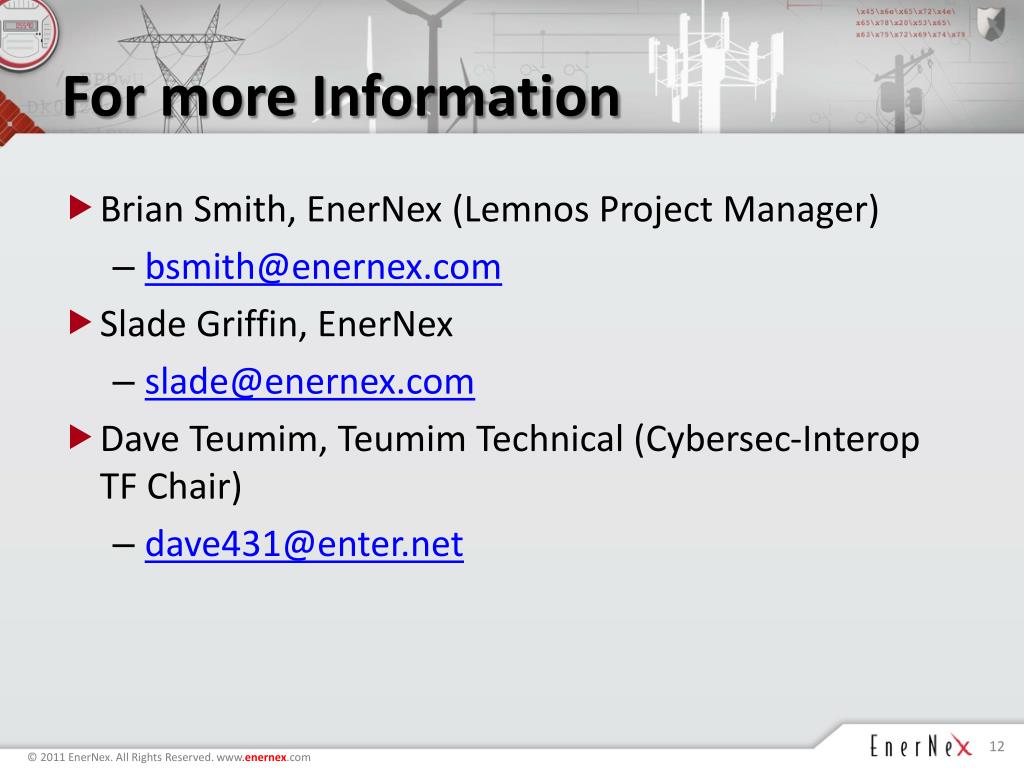Image resolution: width=1024 pixels, height=768 pixels.
Task: Click the EnerNex logo in the footer
Action: [x=921, y=746]
